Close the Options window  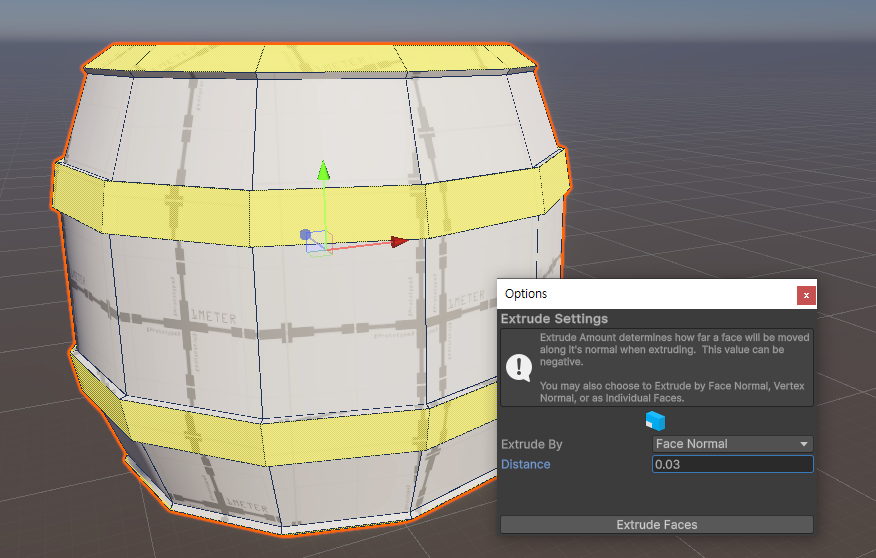coord(806,294)
